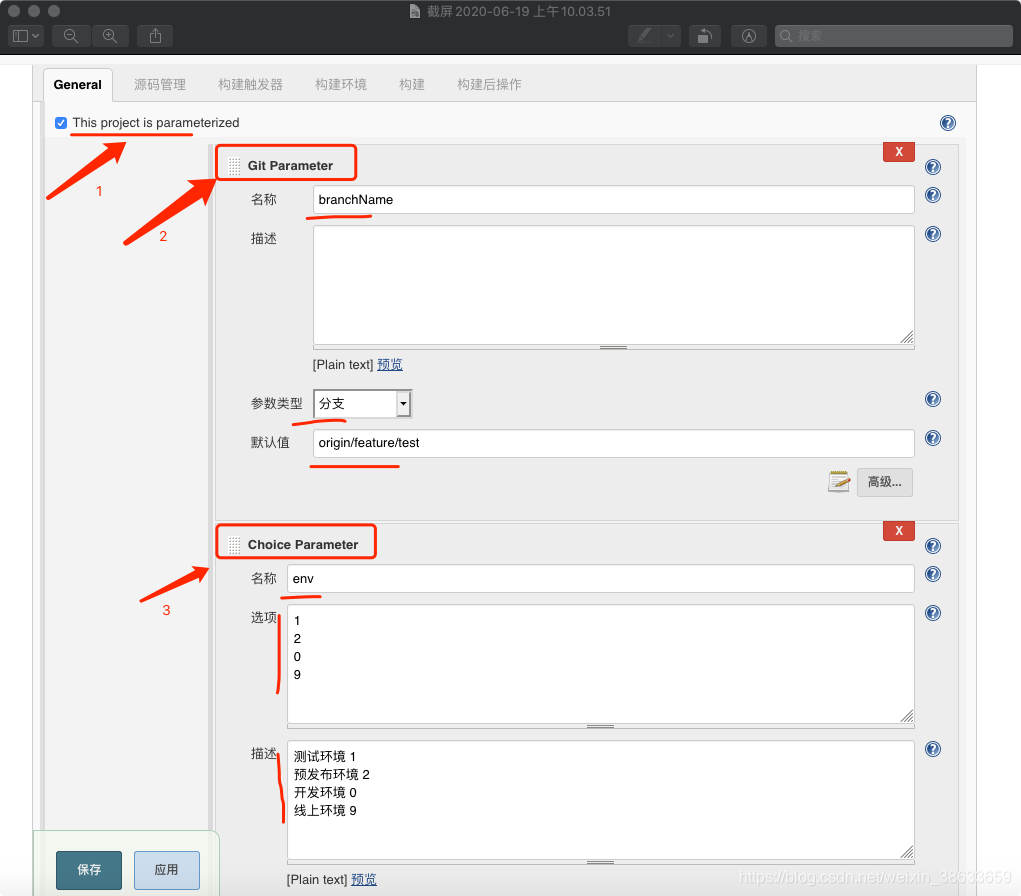Screen dimensions: 1021x896
Task: Open help for parameterized project option
Action: pos(947,123)
